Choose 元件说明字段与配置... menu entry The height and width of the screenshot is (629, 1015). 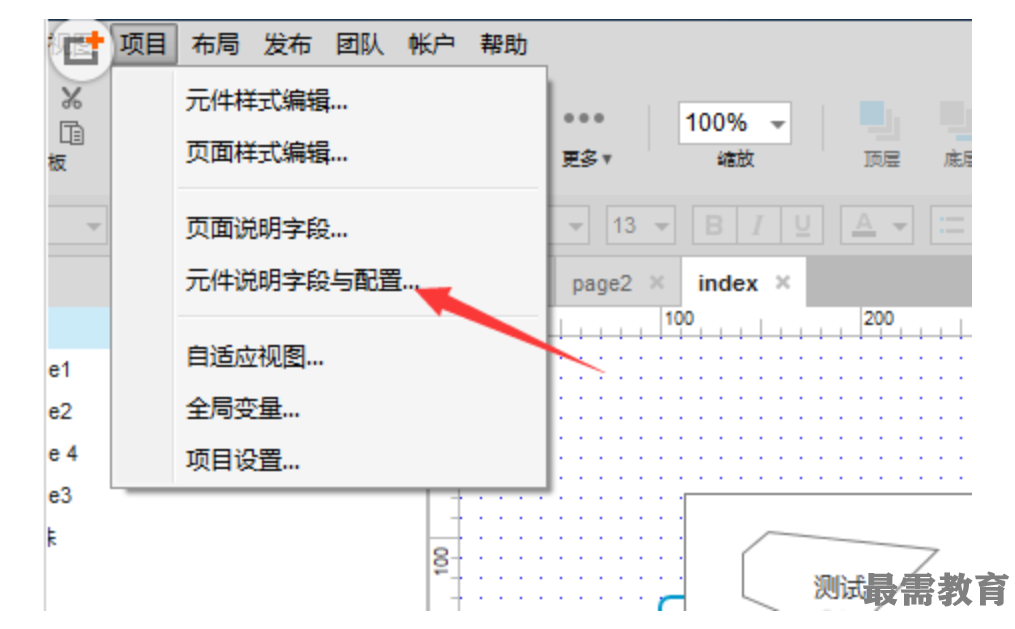(x=330, y=280)
